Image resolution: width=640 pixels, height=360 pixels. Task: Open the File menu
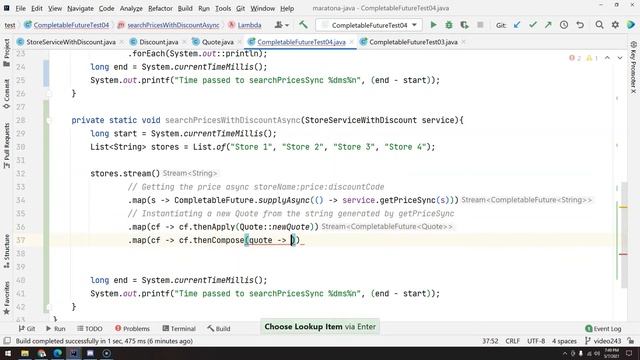(20, 8)
